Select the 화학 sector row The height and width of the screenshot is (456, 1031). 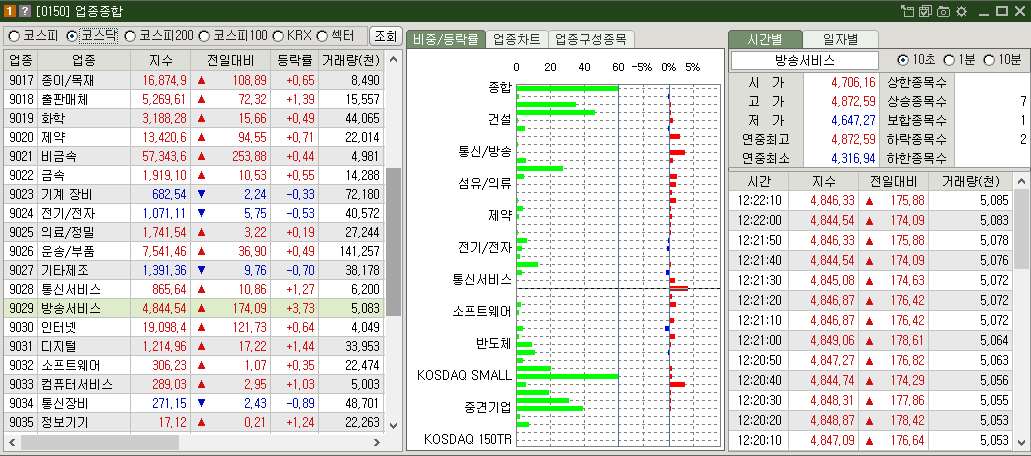195,118
